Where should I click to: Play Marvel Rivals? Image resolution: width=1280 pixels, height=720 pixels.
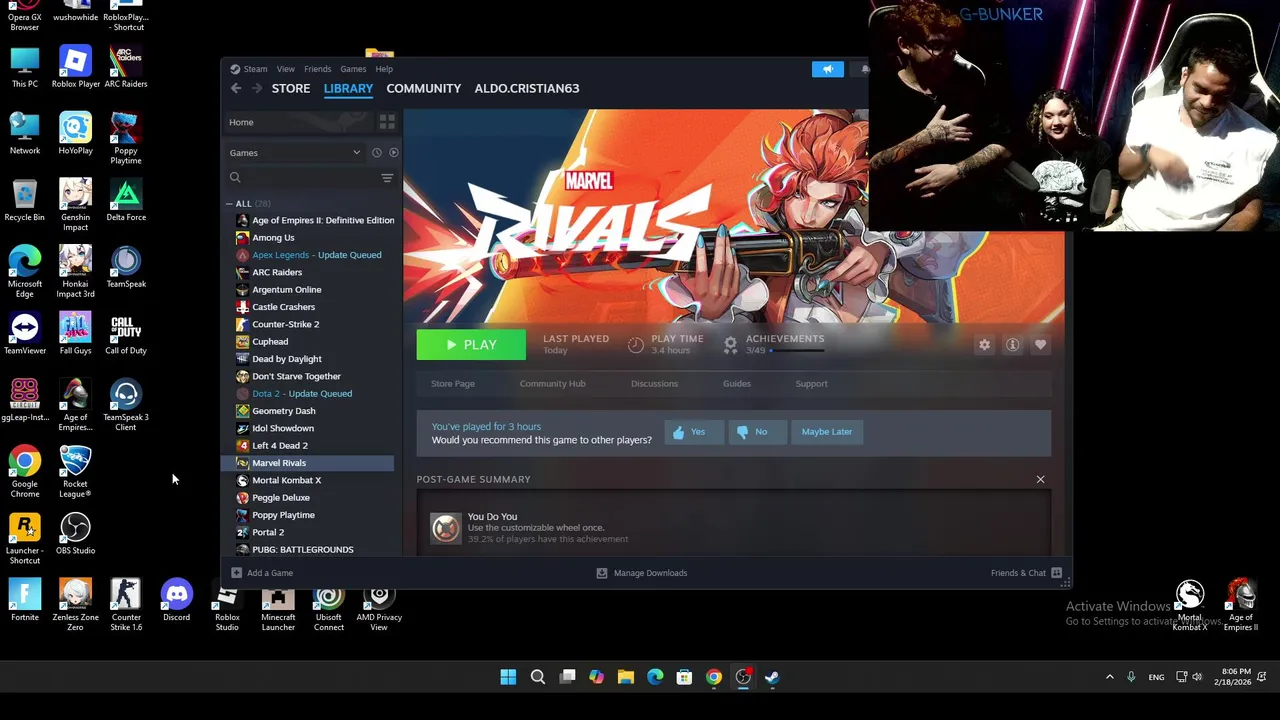click(x=471, y=345)
